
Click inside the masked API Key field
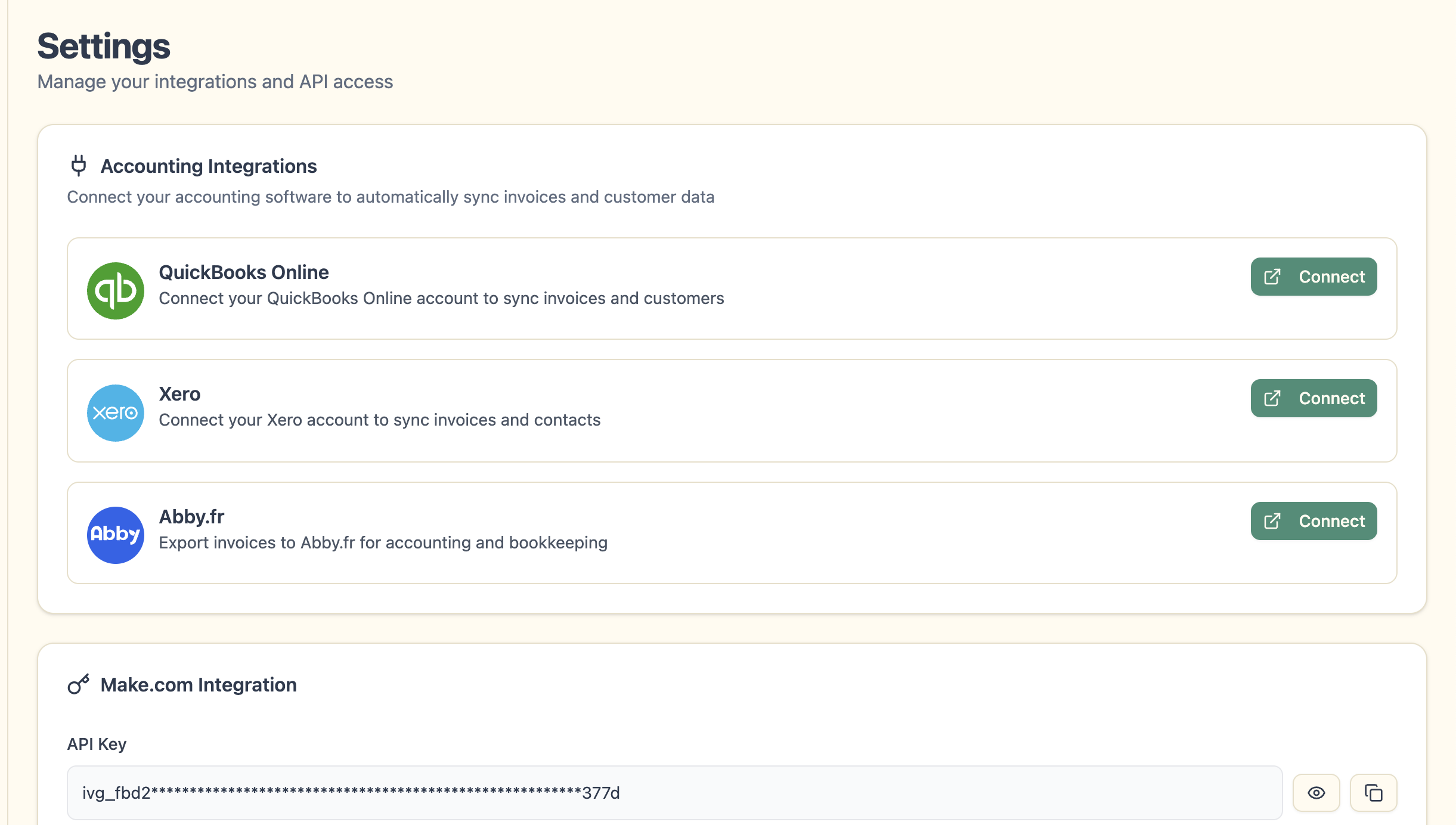pyautogui.click(x=674, y=793)
